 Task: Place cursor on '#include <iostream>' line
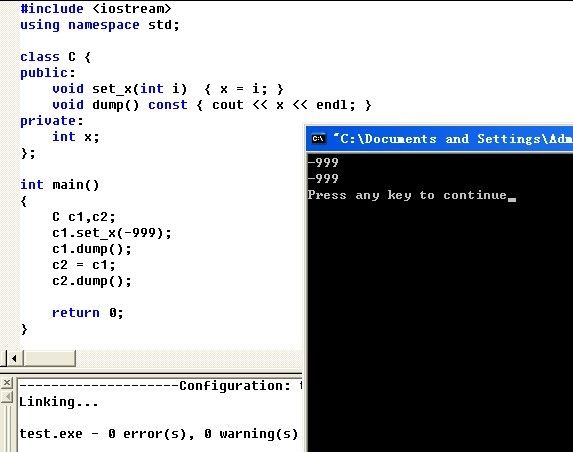(96, 9)
